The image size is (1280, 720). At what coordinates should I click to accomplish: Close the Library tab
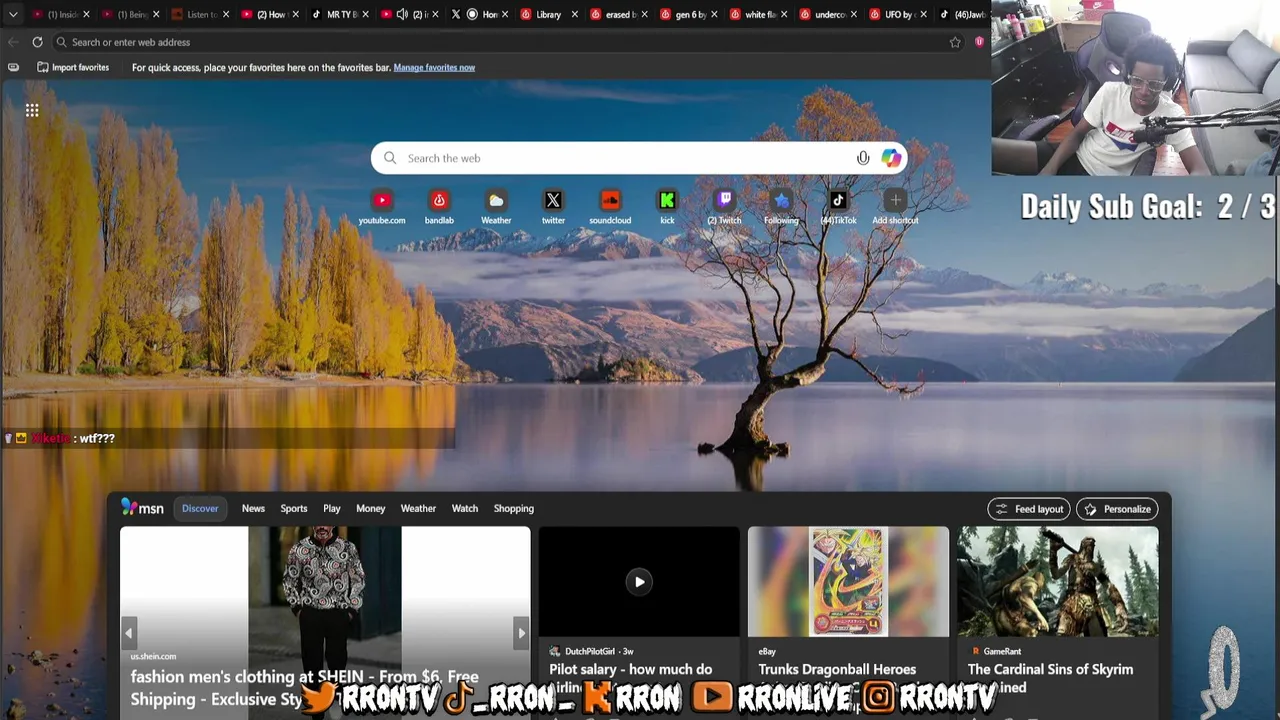pyautogui.click(x=575, y=15)
